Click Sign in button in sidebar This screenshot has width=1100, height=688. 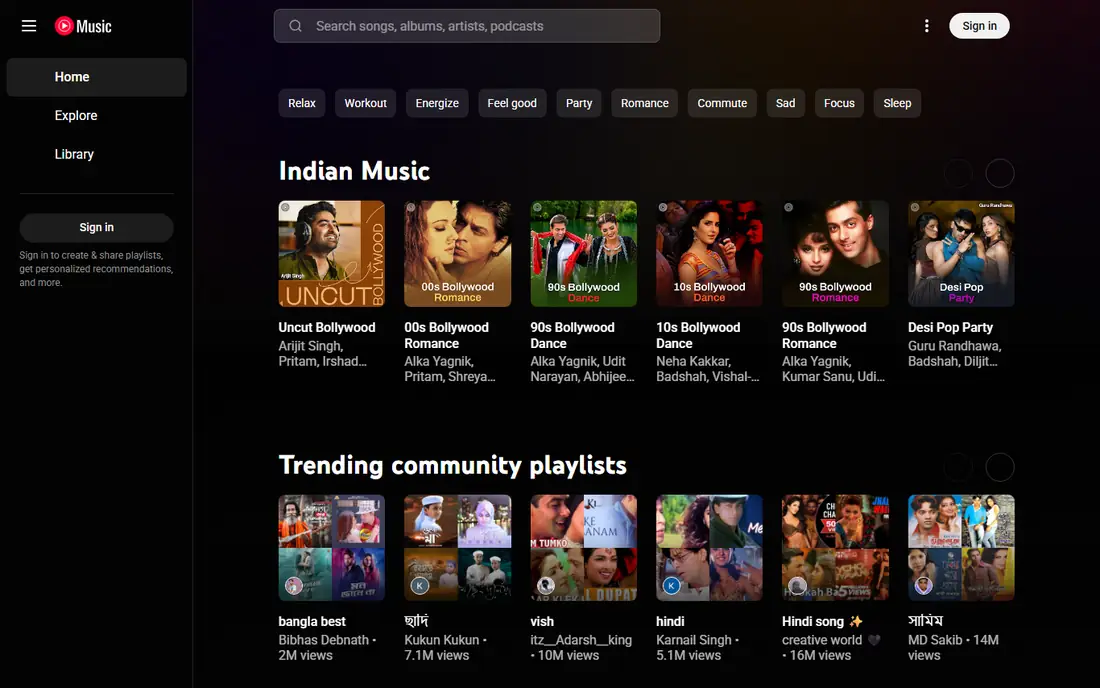pyautogui.click(x=96, y=227)
